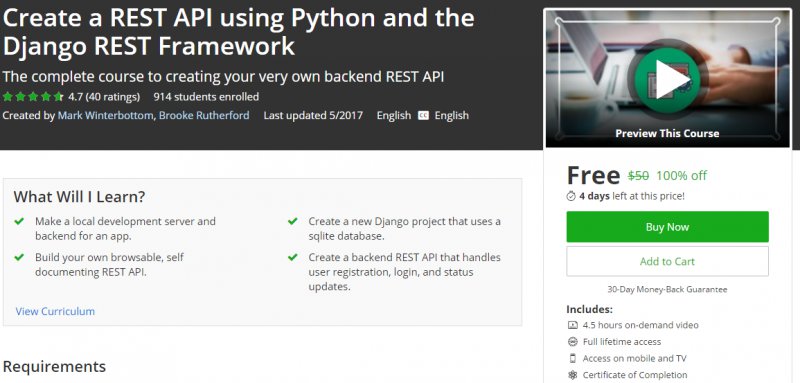Screen dimensions: 800x383
Task: Click 'Full lifetime access' text
Action: tap(622, 342)
